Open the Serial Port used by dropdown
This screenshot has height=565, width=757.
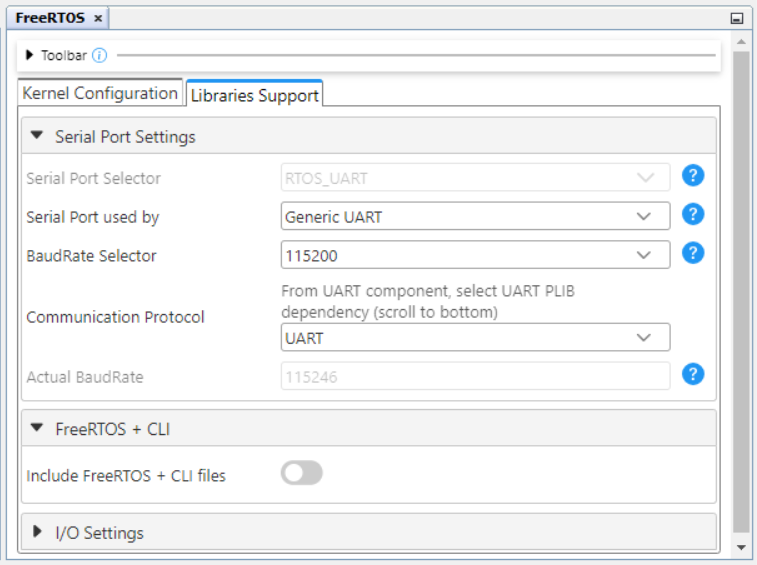pyautogui.click(x=476, y=216)
